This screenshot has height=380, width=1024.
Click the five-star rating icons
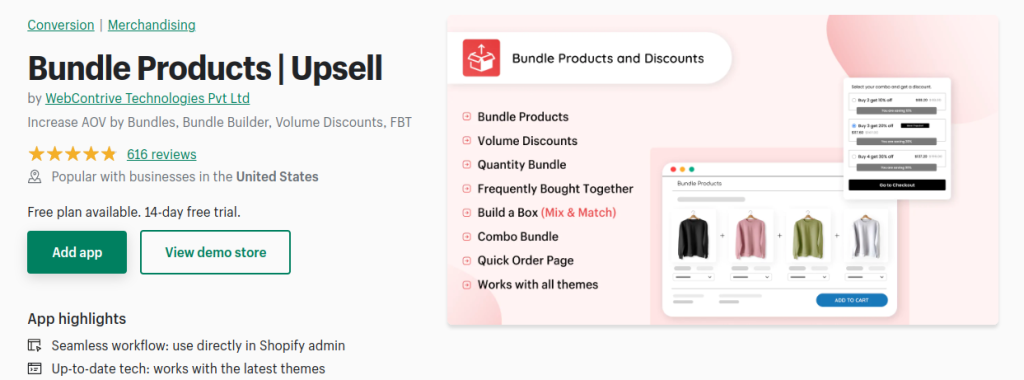pos(72,154)
